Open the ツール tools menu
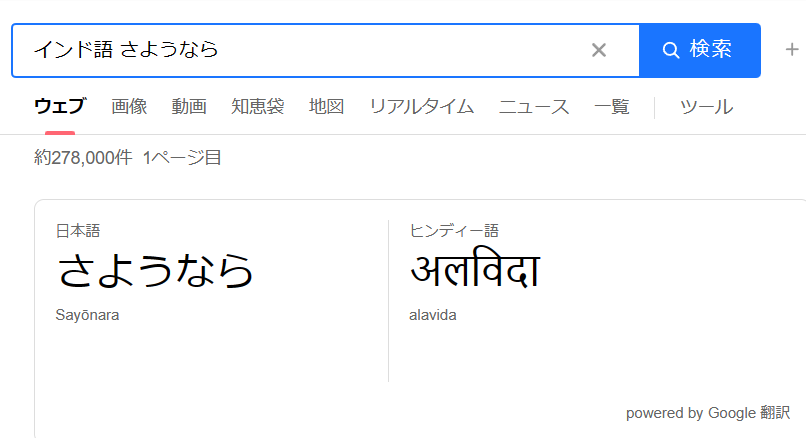Screen dimensions: 806x438 pyautogui.click(x=706, y=107)
